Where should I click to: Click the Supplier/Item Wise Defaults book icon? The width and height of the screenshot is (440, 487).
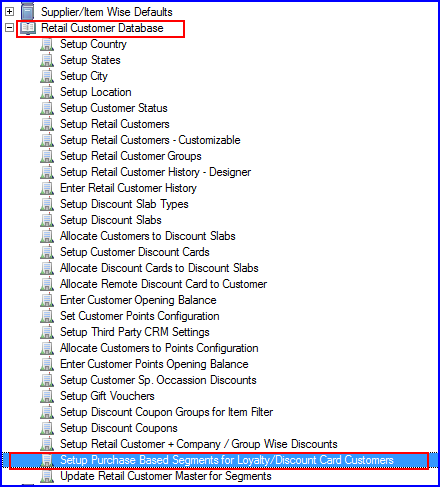click(x=28, y=11)
